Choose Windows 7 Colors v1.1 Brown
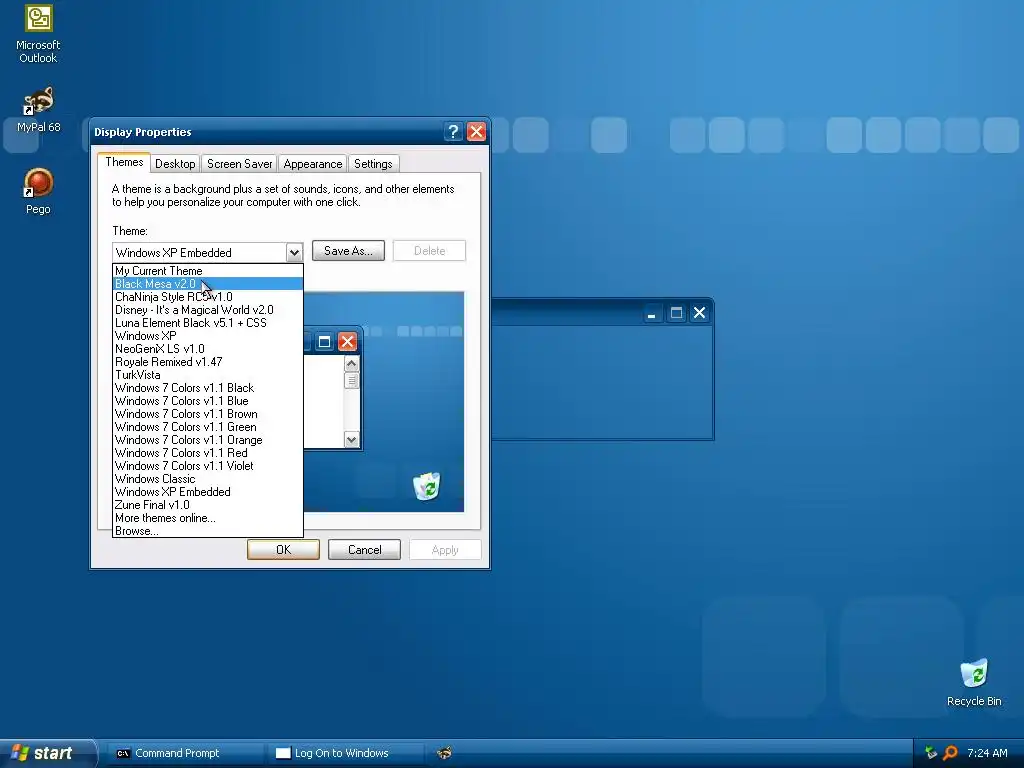Image resolution: width=1024 pixels, height=768 pixels. click(208, 414)
